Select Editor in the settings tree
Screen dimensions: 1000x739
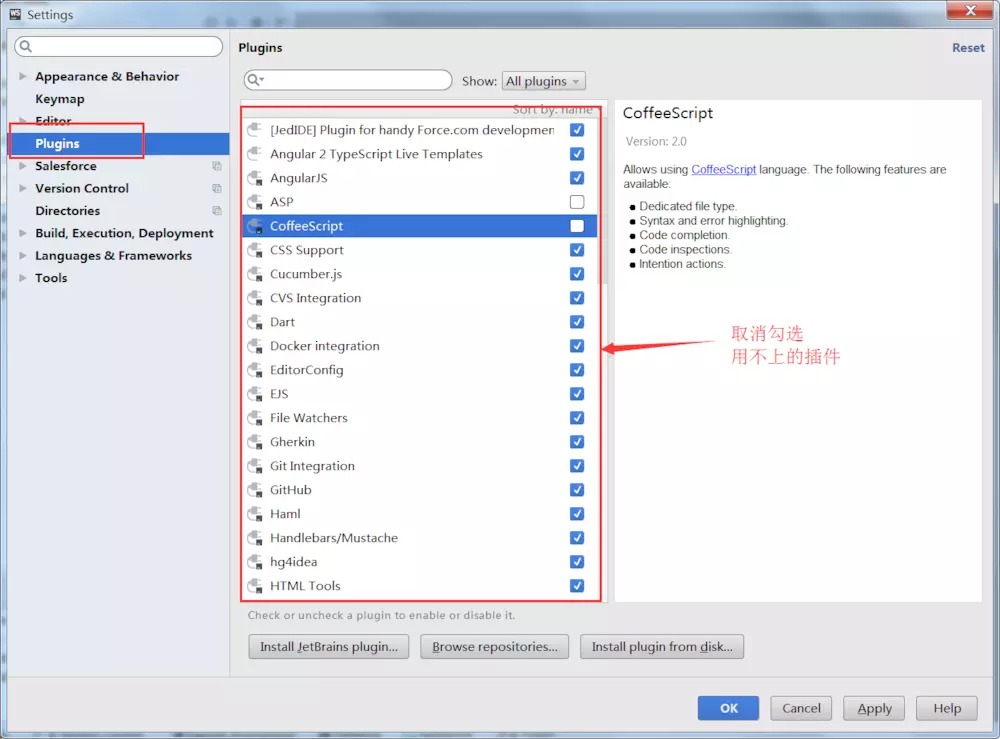pyautogui.click(x=54, y=121)
